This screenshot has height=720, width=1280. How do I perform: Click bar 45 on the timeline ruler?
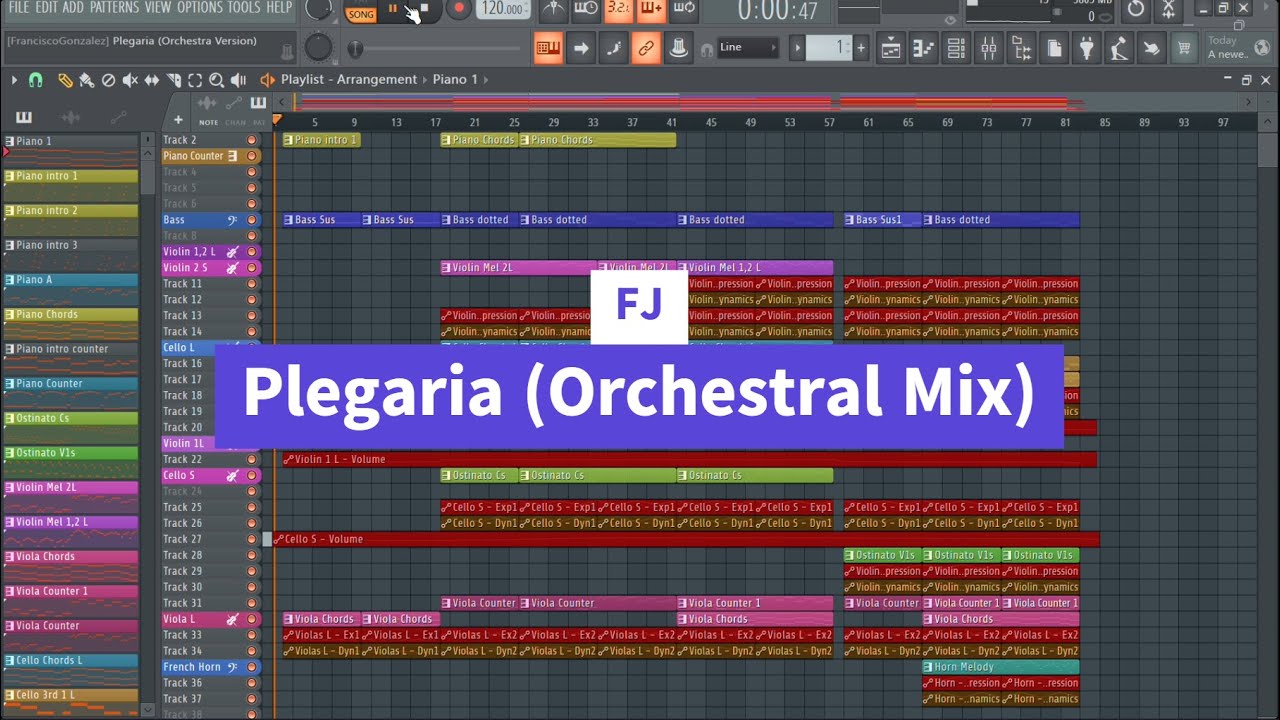tap(711, 122)
